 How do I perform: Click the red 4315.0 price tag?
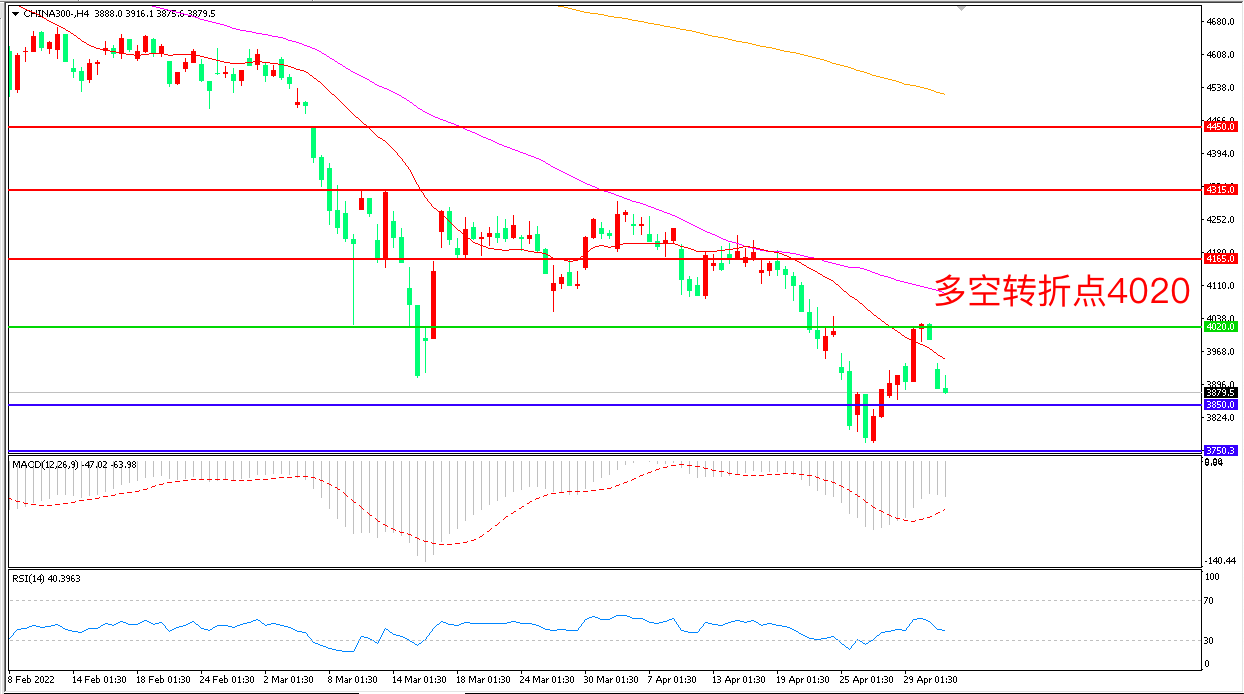[x=1221, y=189]
